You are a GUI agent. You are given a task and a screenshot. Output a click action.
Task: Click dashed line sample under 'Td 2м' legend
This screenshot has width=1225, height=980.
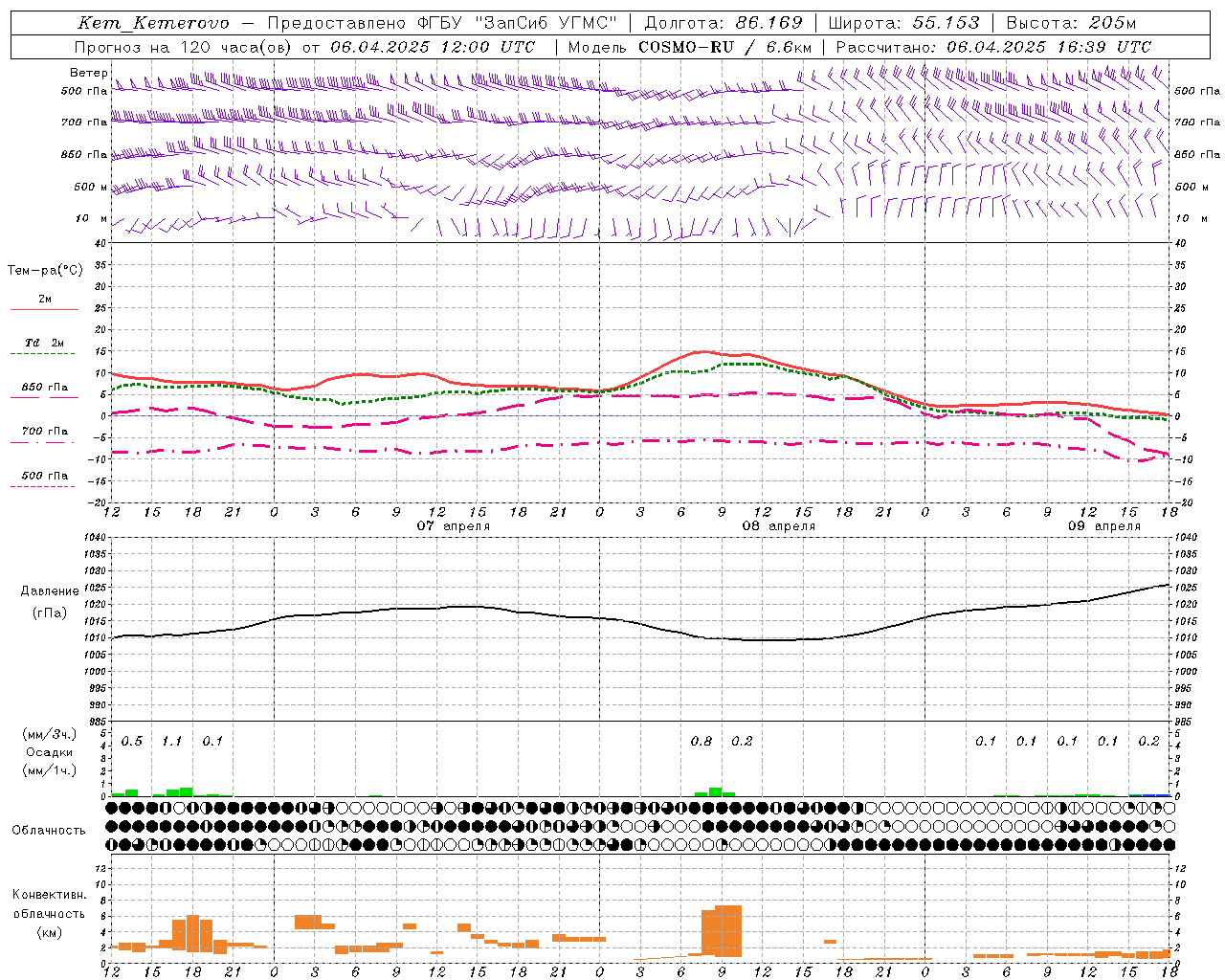(x=42, y=354)
